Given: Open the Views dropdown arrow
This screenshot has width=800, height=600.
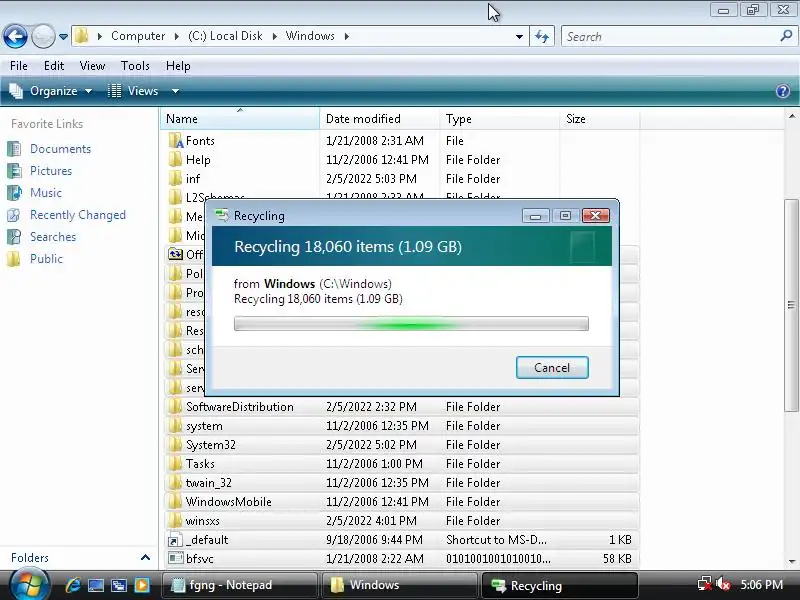Looking at the screenshot, I should [x=175, y=91].
